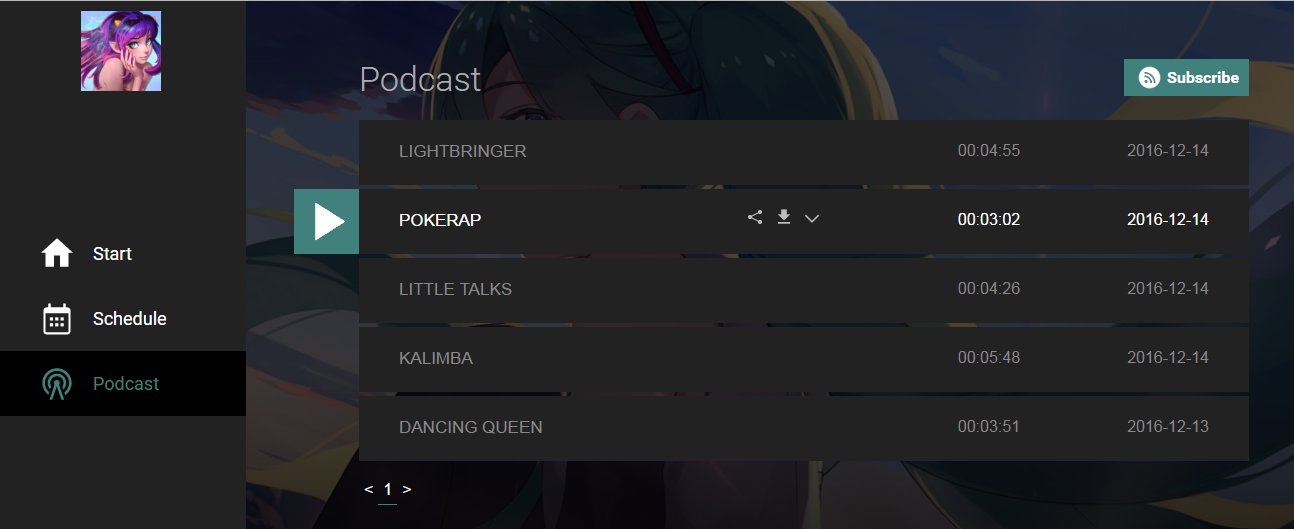Expand POKERAP details with chevron arrow
This screenshot has height=529, width=1294.
(812, 219)
